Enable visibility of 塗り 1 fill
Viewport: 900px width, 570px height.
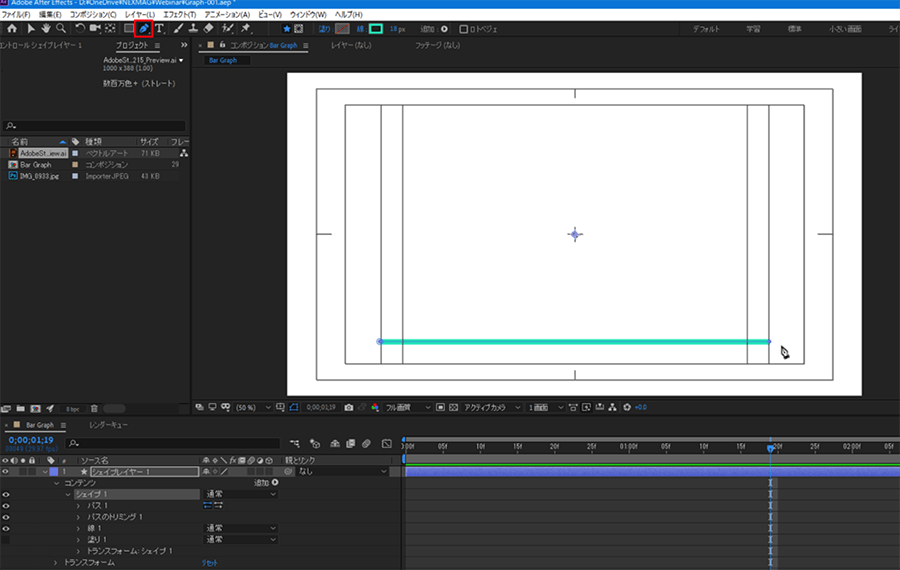(6, 540)
